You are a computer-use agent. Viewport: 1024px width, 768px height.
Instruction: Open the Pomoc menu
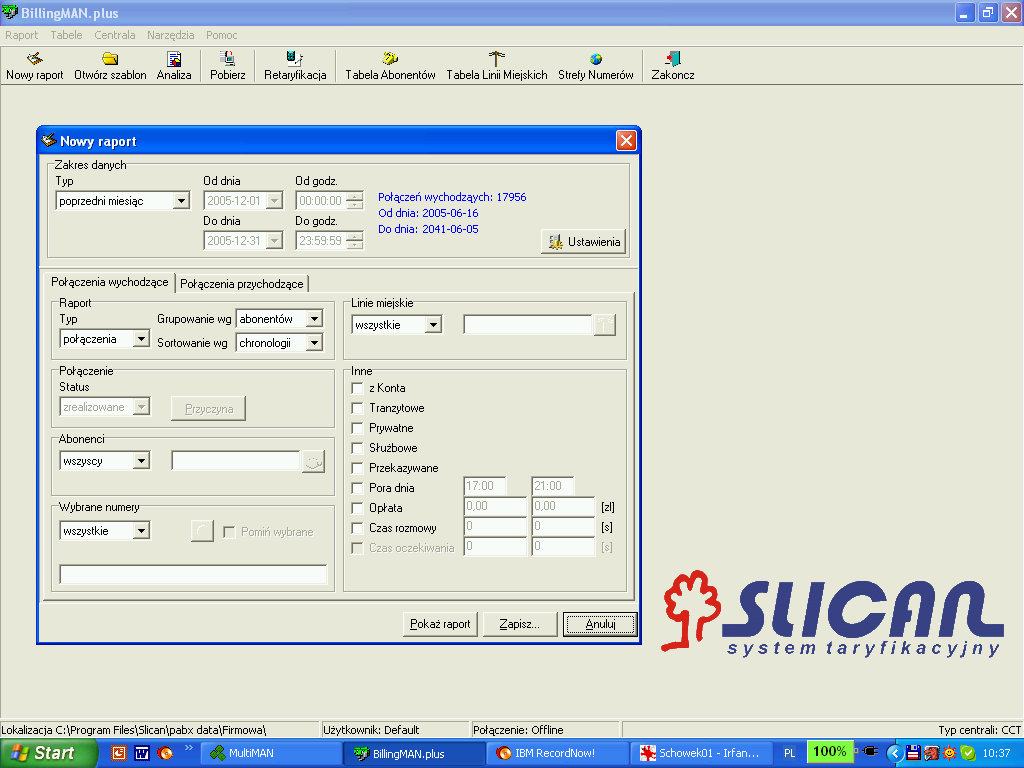221,35
